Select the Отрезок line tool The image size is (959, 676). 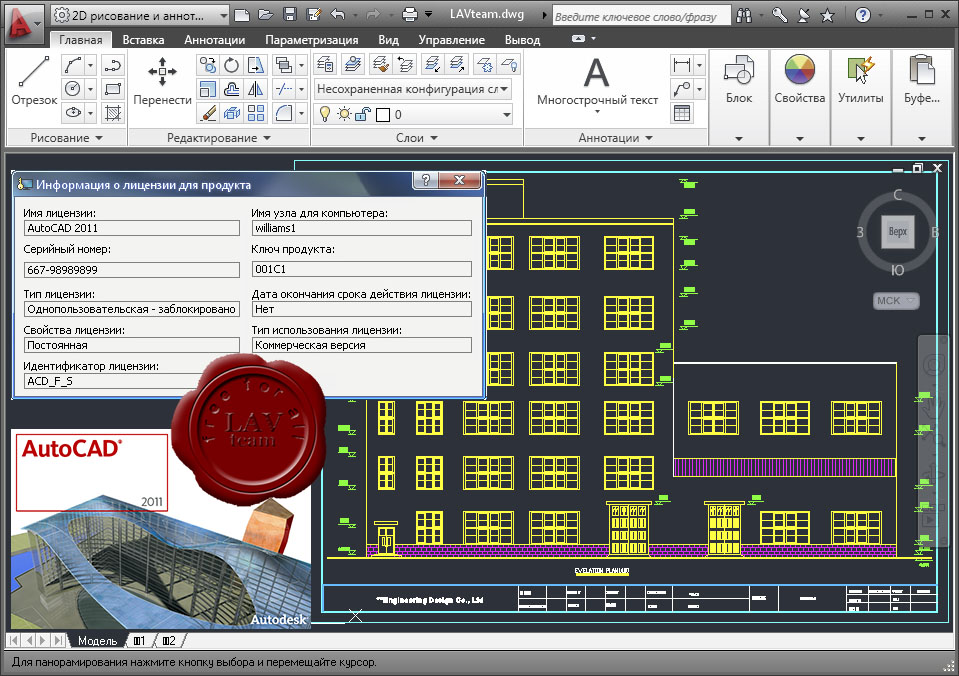pyautogui.click(x=34, y=80)
